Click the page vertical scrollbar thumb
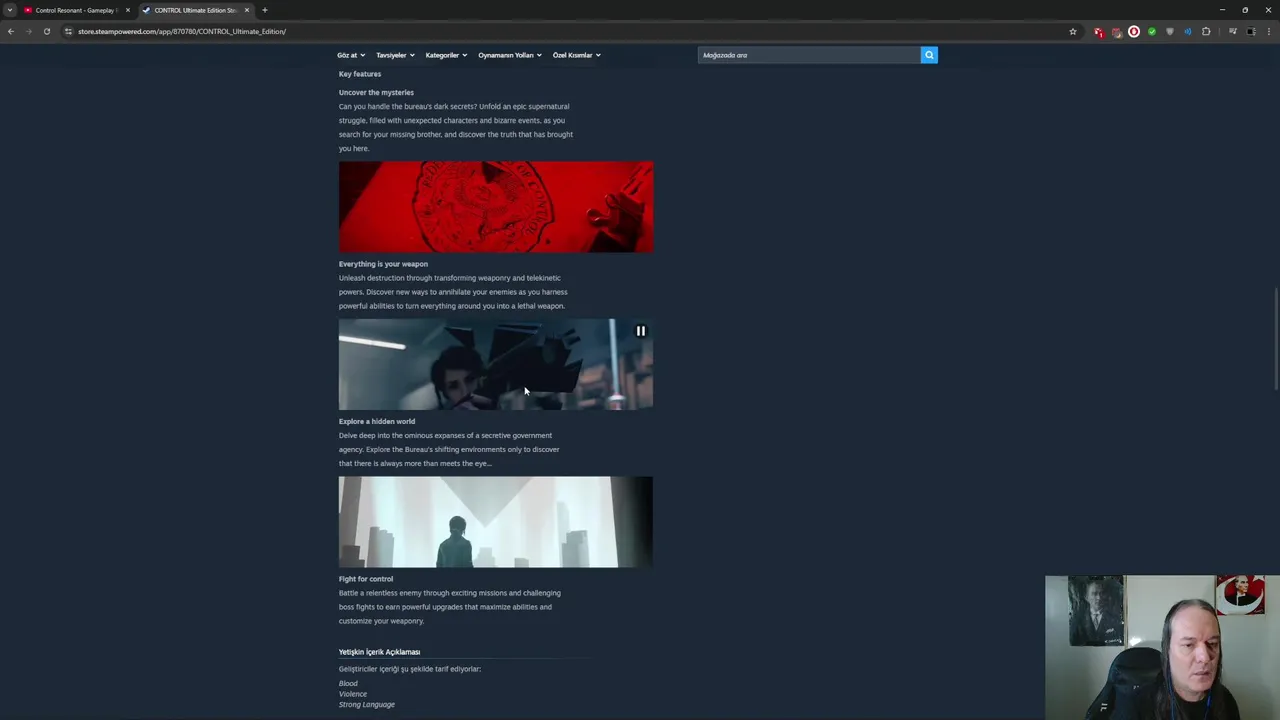 tap(1276, 340)
